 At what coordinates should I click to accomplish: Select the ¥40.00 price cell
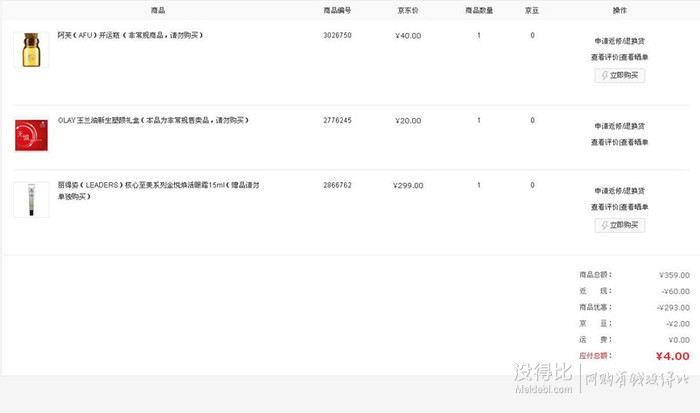click(408, 36)
